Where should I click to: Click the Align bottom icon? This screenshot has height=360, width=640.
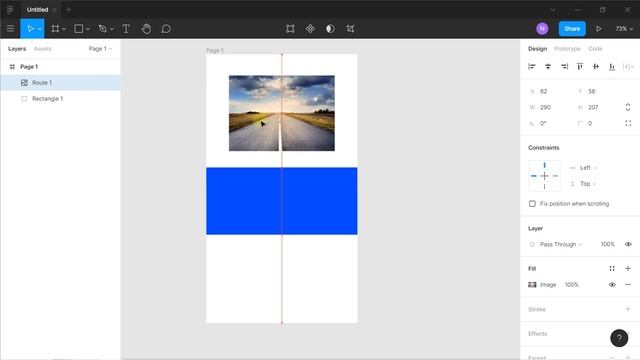click(x=612, y=67)
